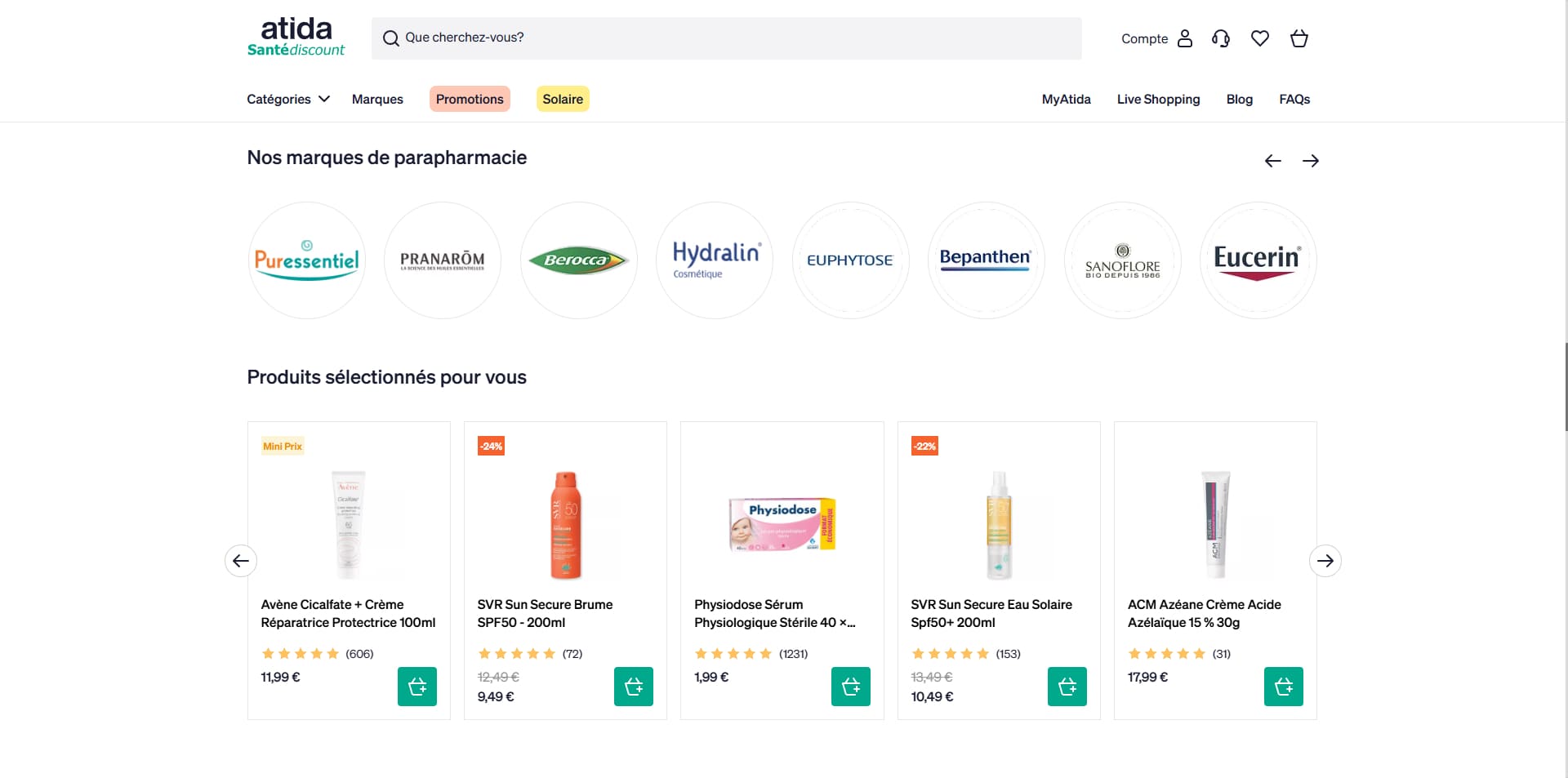Screen dimensions: 1568x778
Task: Expand the Catégories dropdown menu
Action: pos(288,99)
